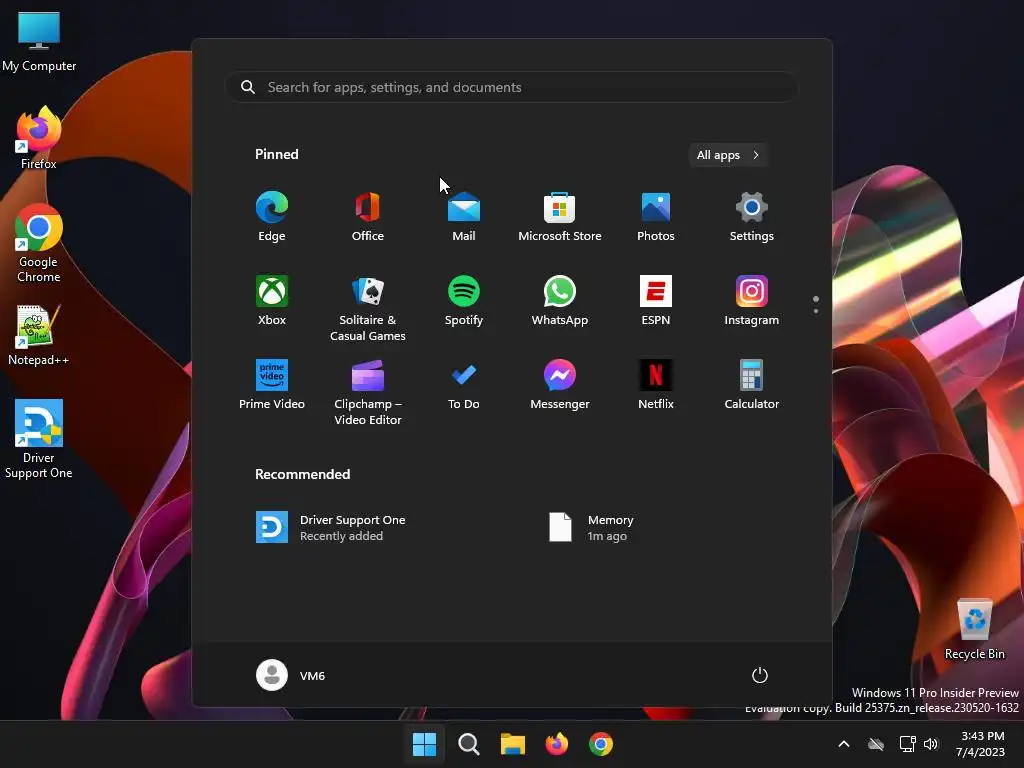The height and width of the screenshot is (768, 1024).
Task: Open the Calculator app
Action: click(752, 385)
